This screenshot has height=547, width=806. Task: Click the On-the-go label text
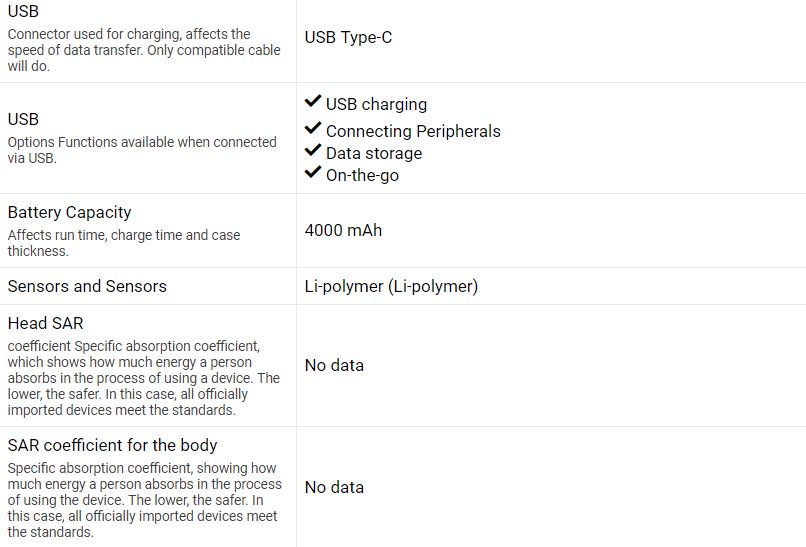coord(363,175)
